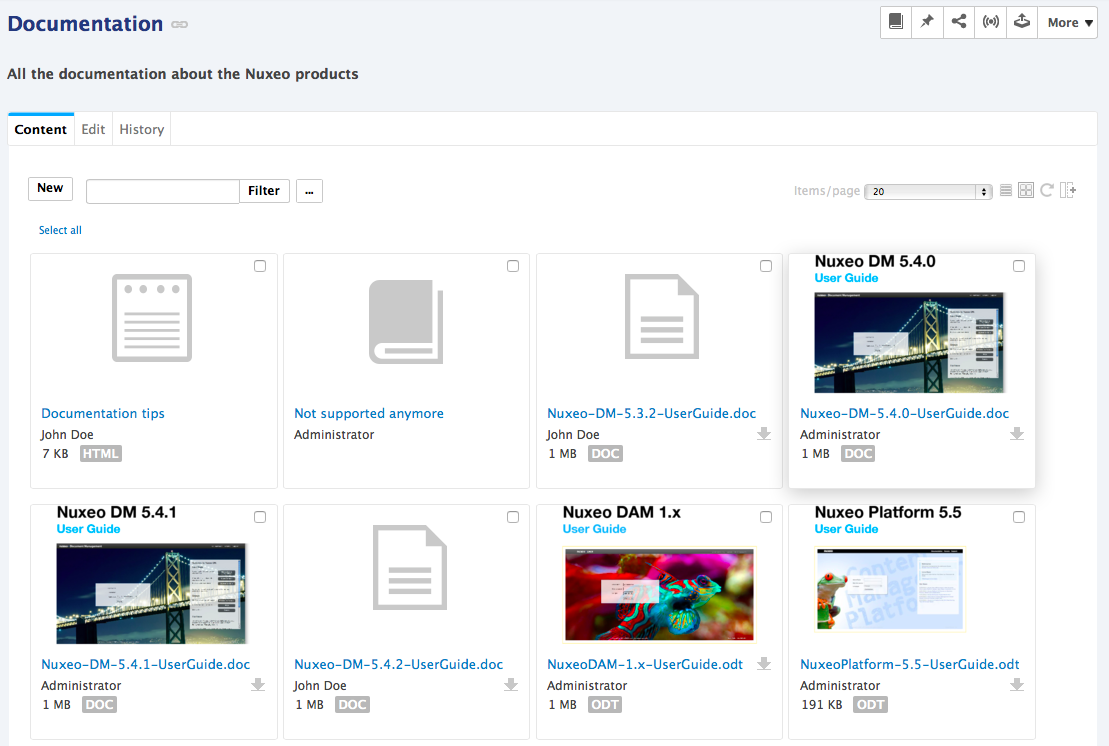Click the DOC badge on Nuxeo-DM-5.4.2 card
This screenshot has height=746, width=1109.
click(352, 704)
